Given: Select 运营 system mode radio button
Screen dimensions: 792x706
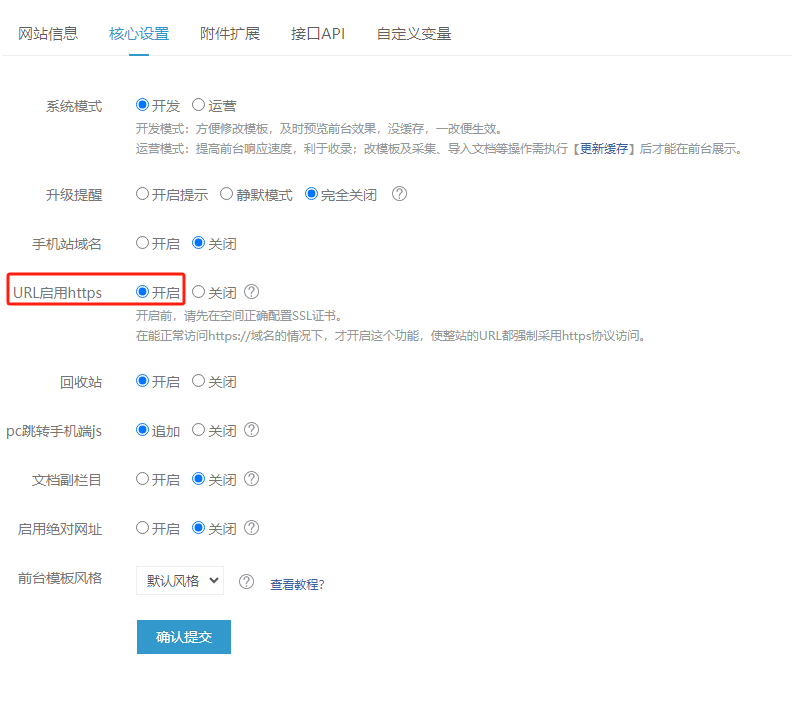Looking at the screenshot, I should [x=199, y=105].
